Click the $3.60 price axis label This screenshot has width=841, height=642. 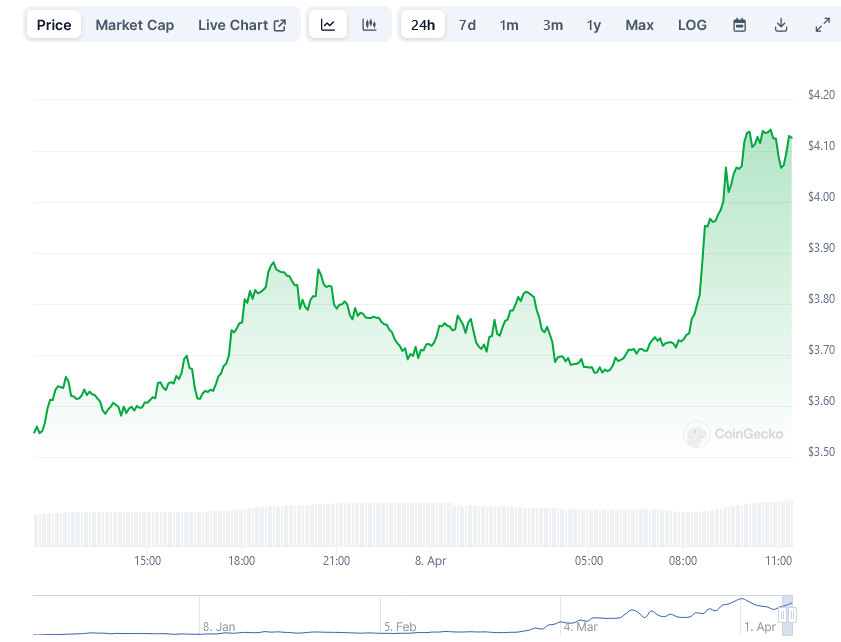click(821, 401)
